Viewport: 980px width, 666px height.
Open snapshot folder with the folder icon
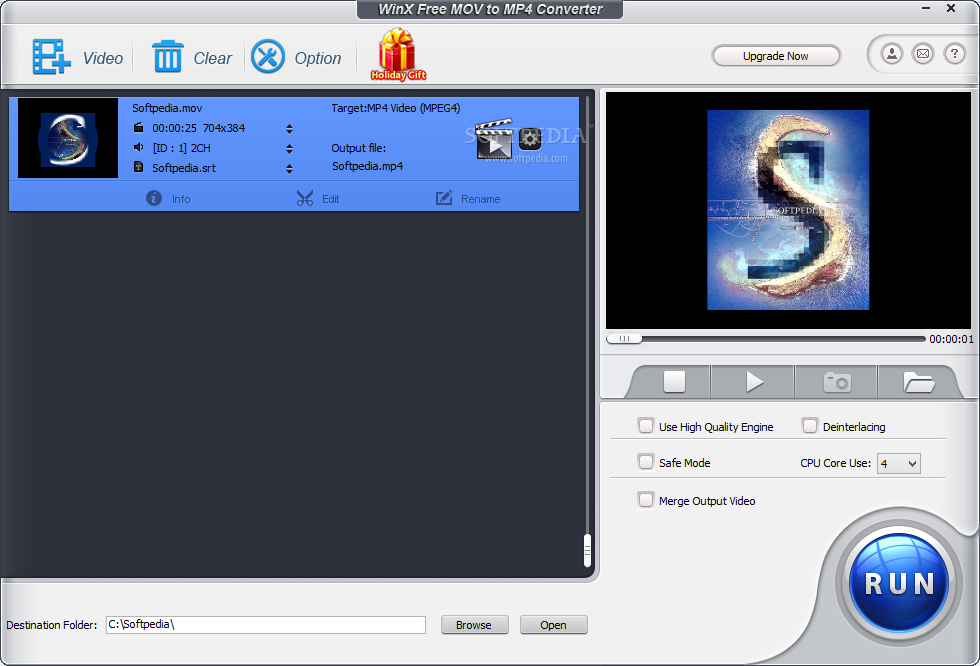tap(918, 382)
